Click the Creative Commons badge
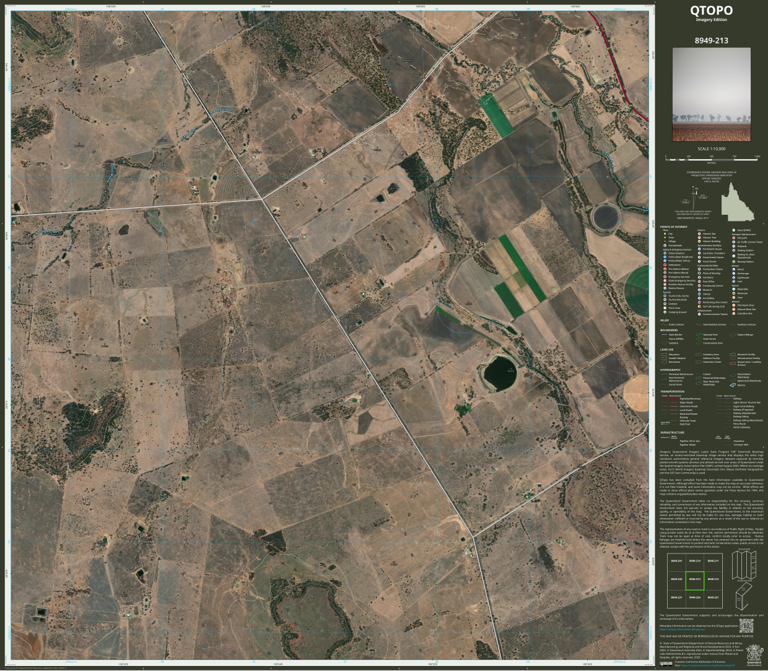 666,664
